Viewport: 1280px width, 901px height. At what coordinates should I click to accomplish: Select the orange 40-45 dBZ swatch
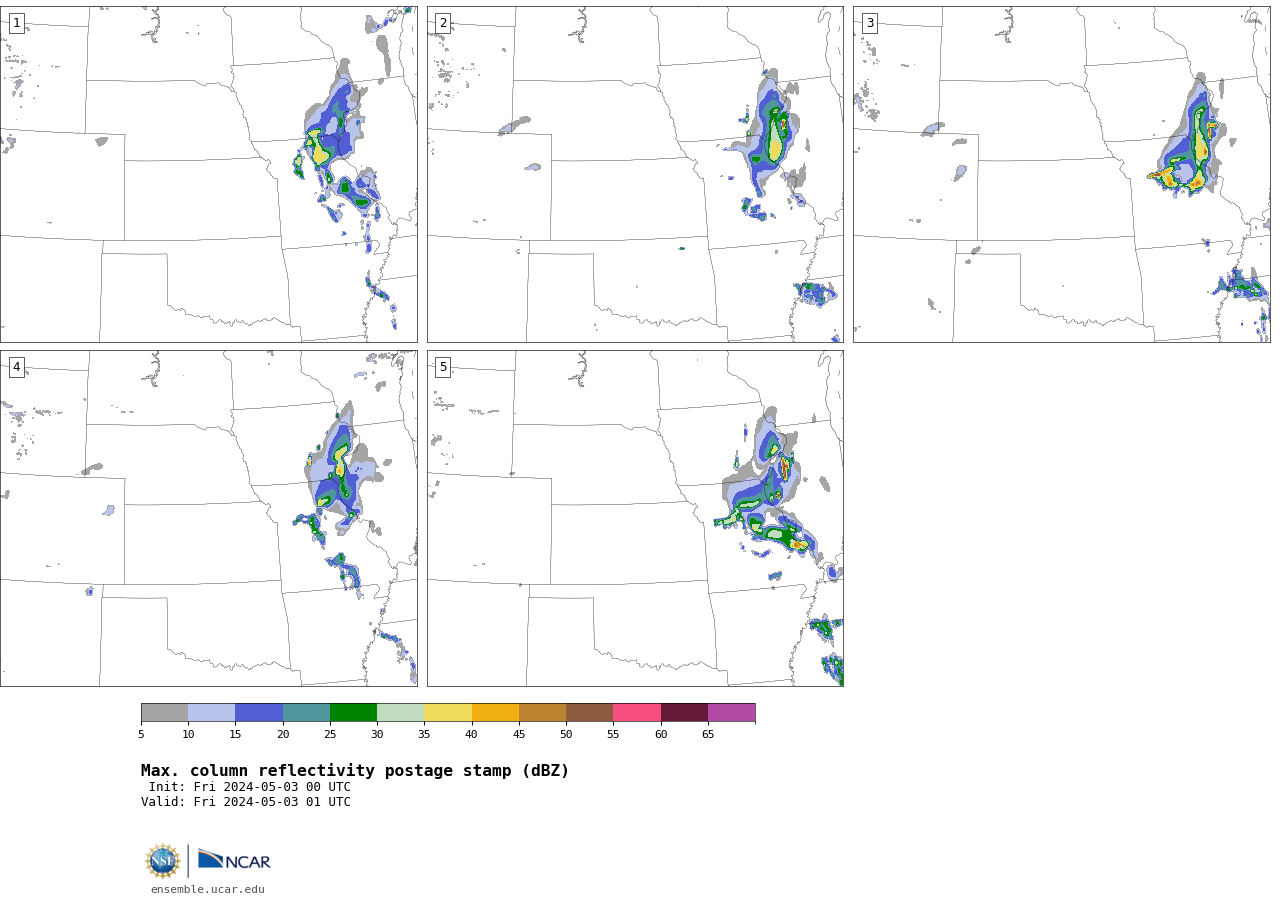(x=495, y=712)
